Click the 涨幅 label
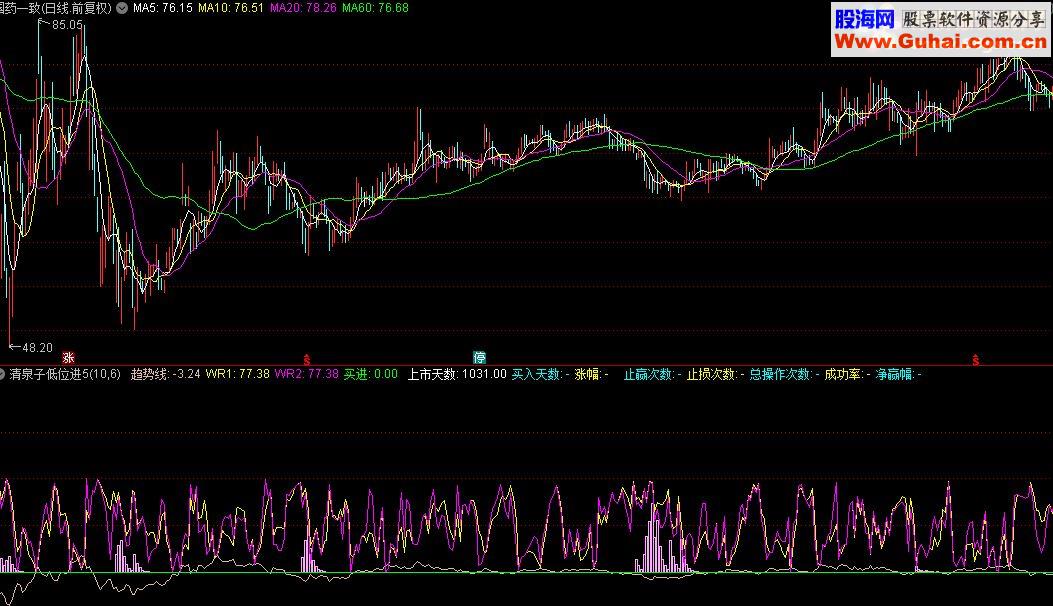The image size is (1053, 606). coord(586,374)
